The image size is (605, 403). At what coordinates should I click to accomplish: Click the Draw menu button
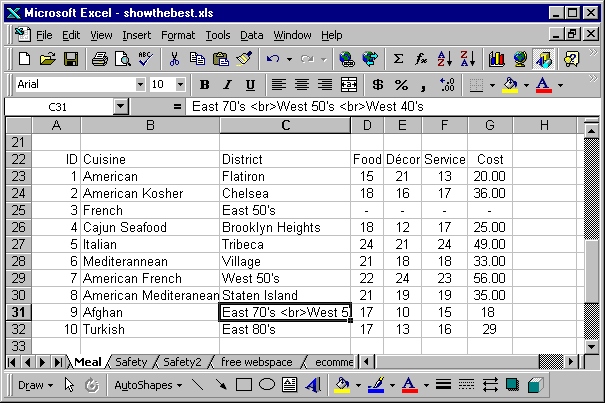click(x=35, y=385)
